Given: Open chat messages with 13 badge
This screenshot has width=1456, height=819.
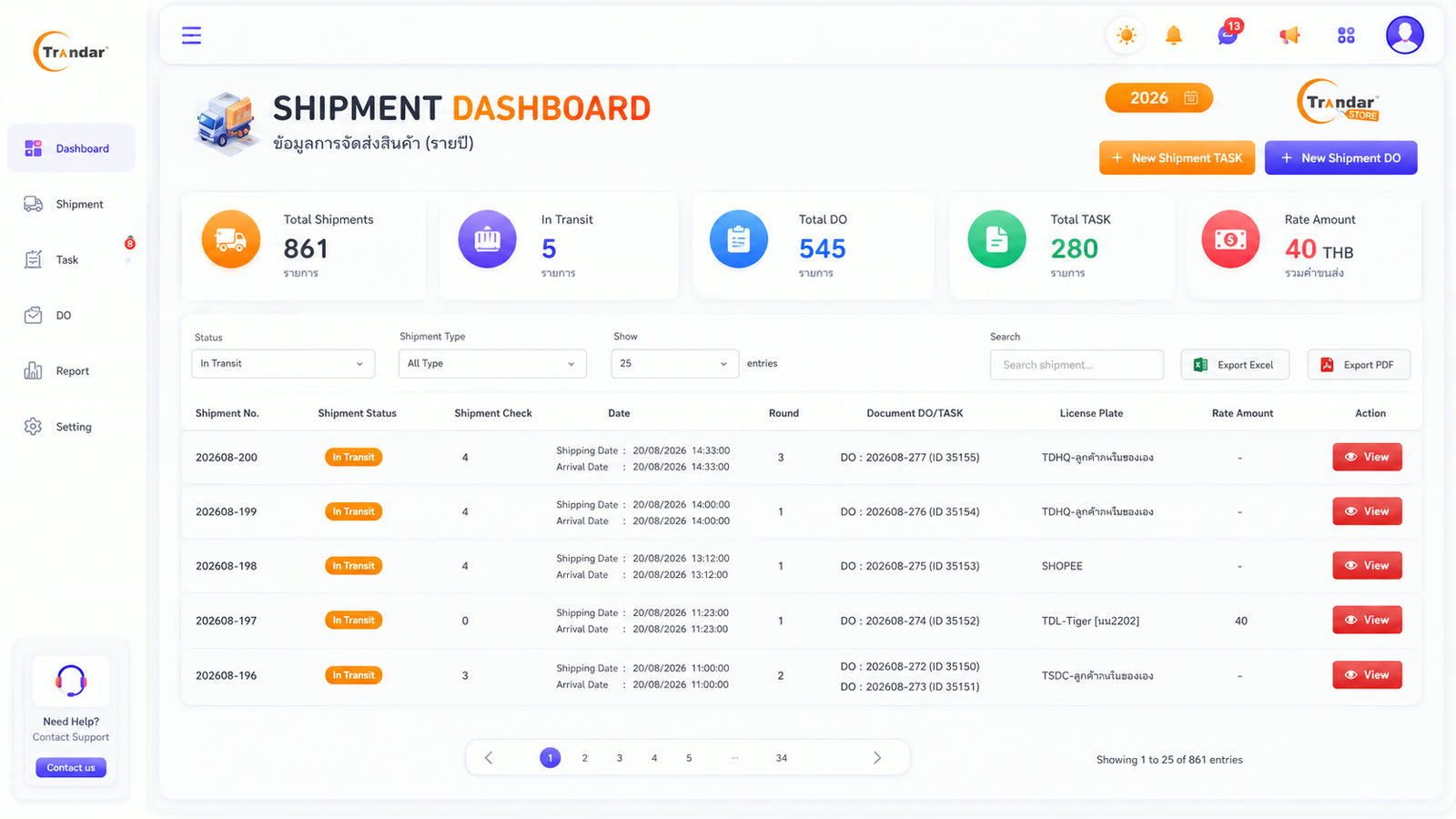Looking at the screenshot, I should [x=1228, y=34].
